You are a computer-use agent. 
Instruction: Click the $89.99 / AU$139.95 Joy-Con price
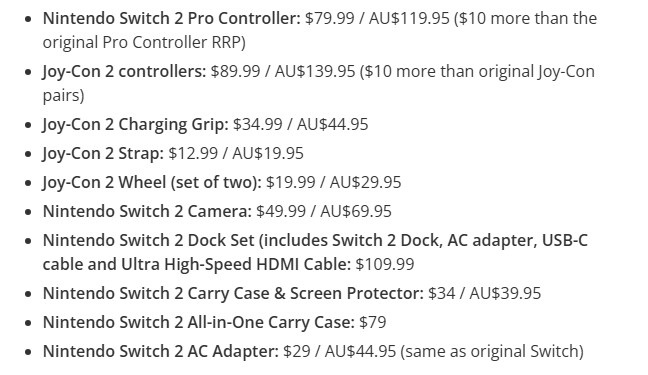coord(283,72)
